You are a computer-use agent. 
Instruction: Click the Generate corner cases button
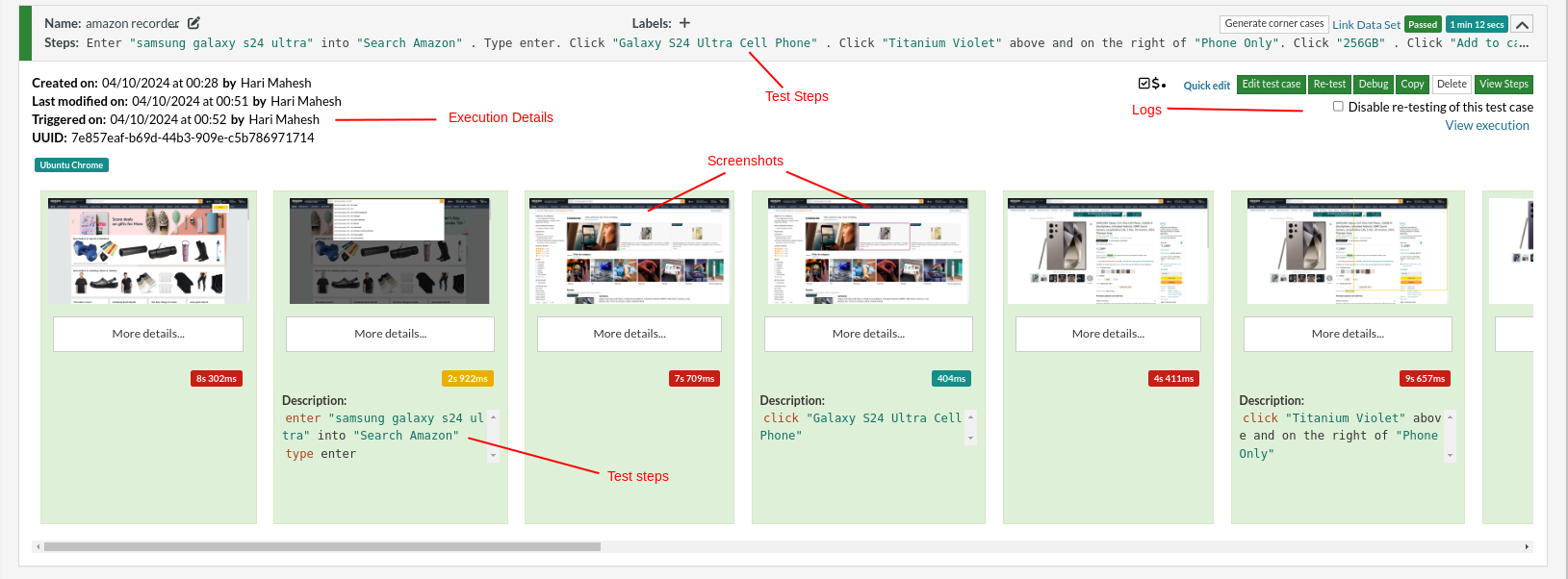tap(1273, 24)
